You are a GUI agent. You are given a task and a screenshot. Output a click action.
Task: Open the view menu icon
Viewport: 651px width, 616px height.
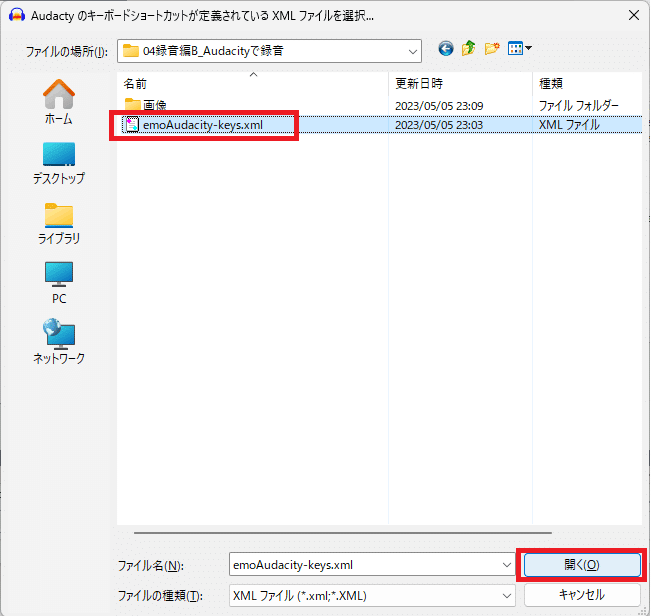pyautogui.click(x=519, y=49)
